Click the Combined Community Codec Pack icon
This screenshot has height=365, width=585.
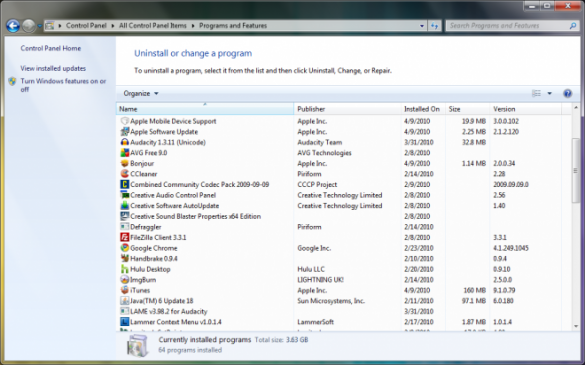pos(125,184)
